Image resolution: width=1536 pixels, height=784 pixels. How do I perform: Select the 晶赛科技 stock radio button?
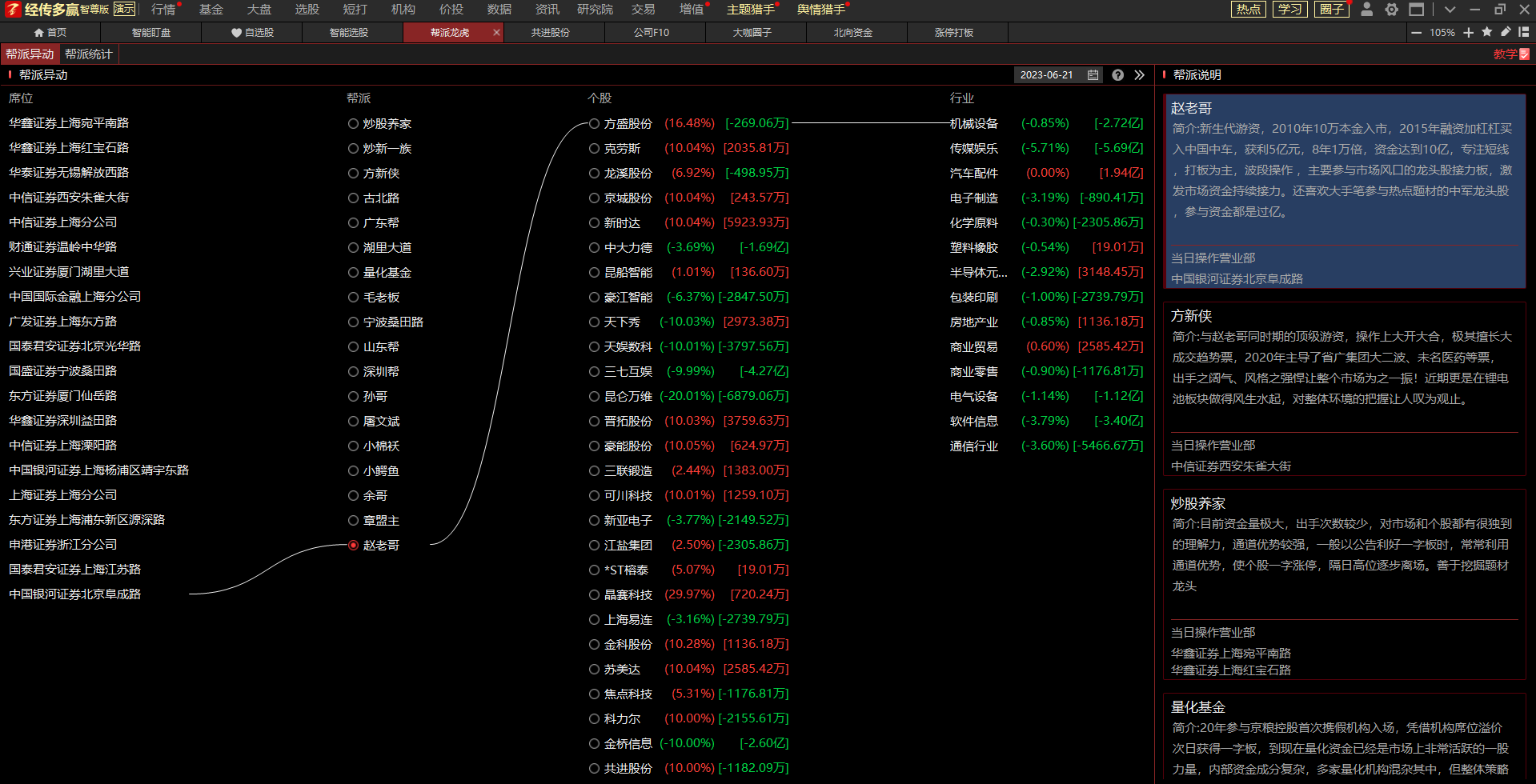coord(594,595)
